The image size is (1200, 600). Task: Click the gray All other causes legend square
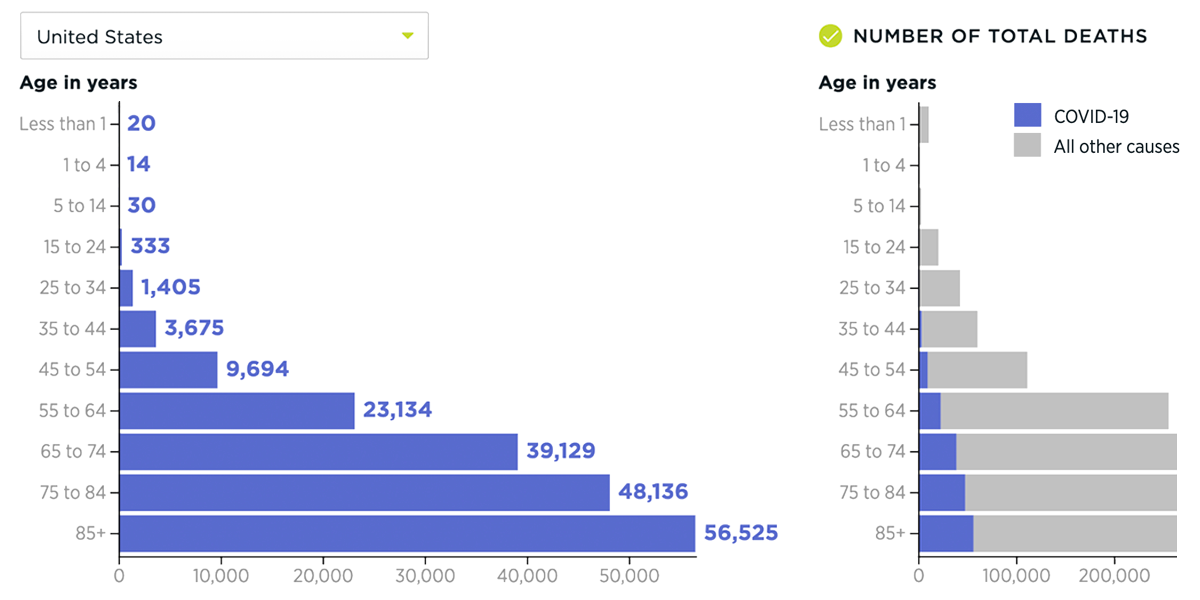pyautogui.click(x=1029, y=146)
